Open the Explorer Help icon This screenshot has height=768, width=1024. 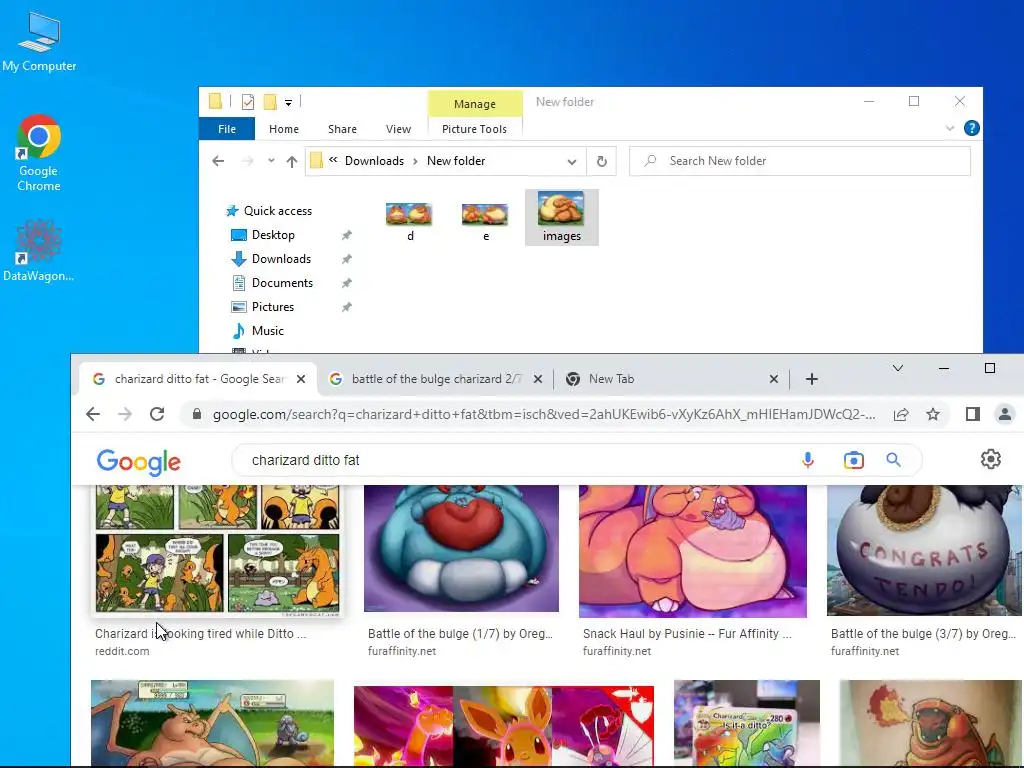tap(972, 128)
